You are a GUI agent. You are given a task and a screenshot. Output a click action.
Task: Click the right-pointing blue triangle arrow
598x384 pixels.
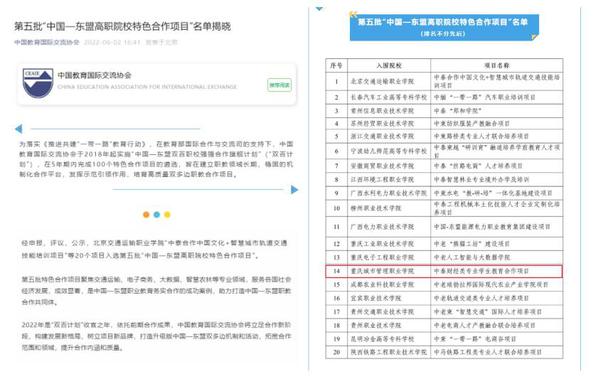click(x=294, y=190)
